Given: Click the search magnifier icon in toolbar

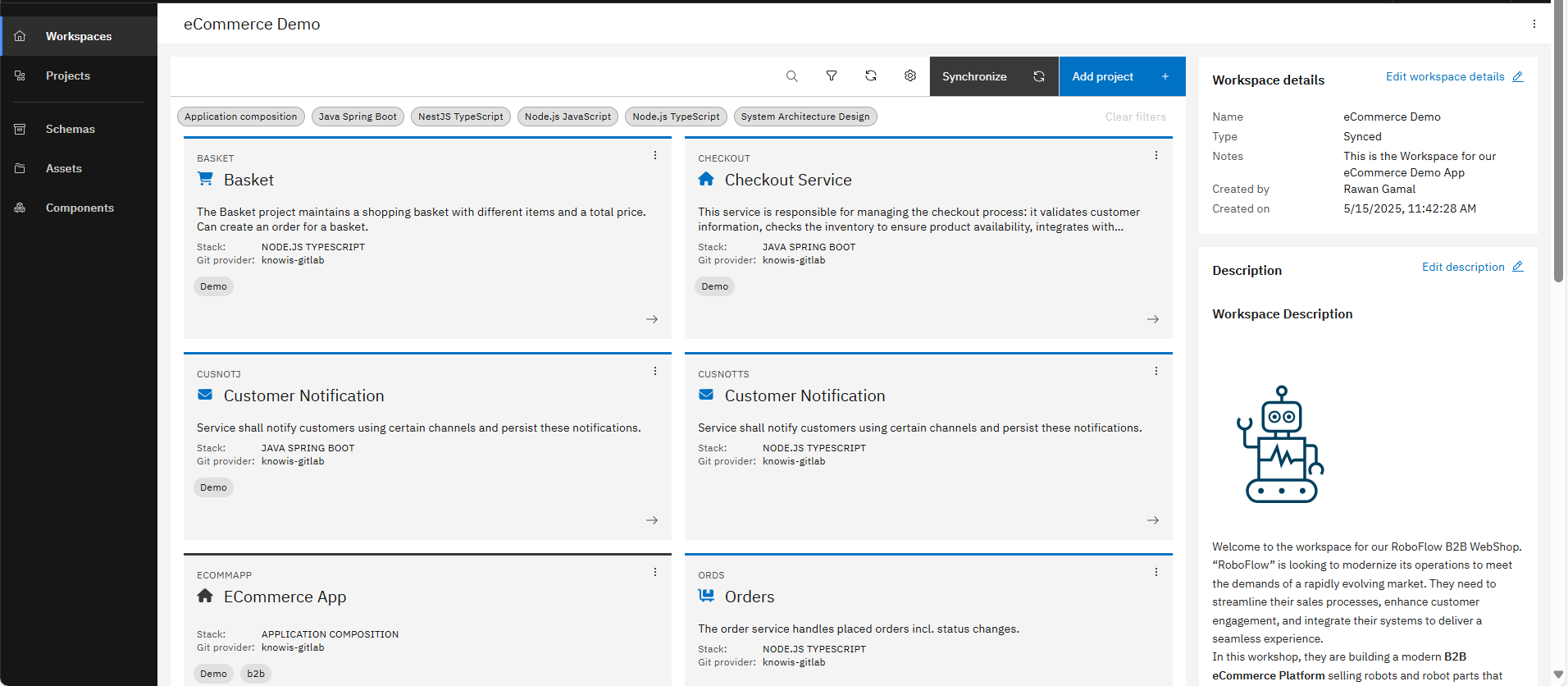Looking at the screenshot, I should pyautogui.click(x=791, y=76).
